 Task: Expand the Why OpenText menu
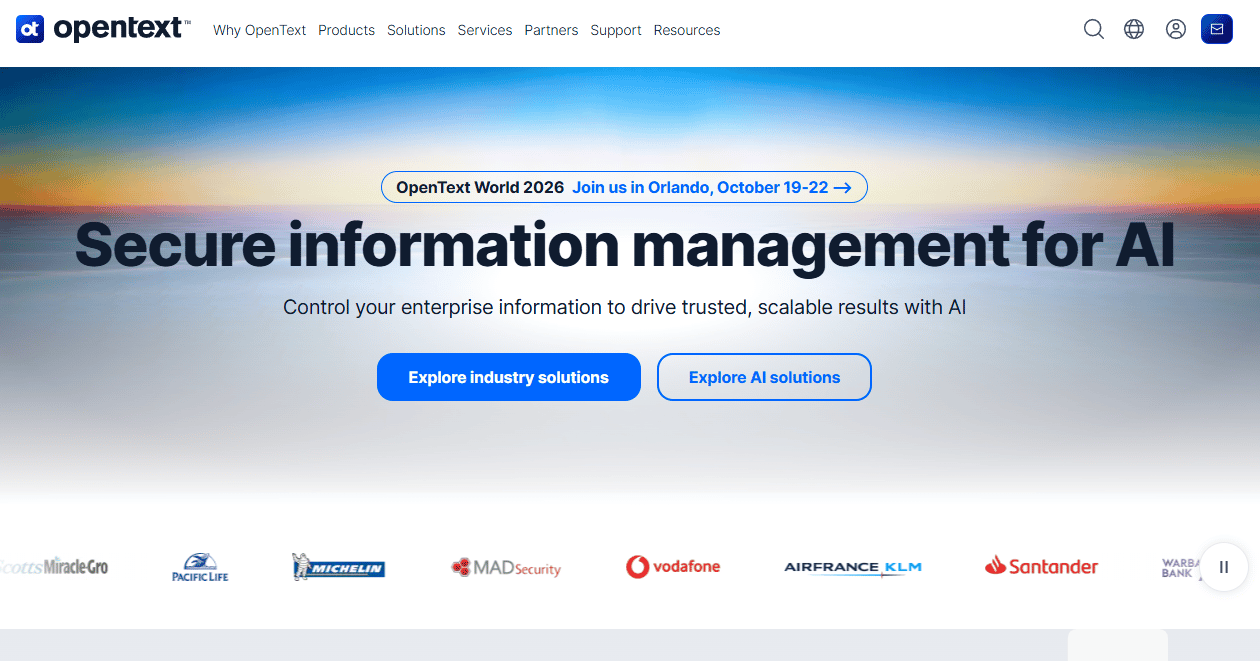pos(260,30)
